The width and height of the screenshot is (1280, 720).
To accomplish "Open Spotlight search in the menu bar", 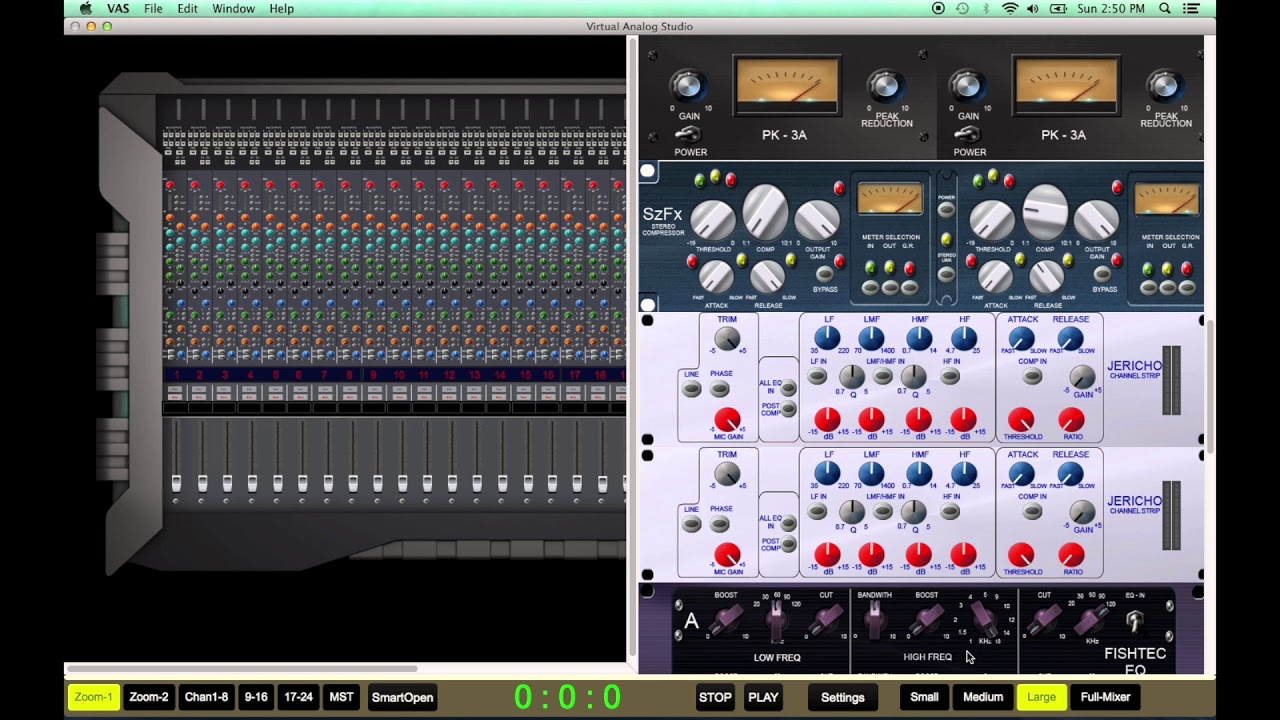I will [x=1165, y=9].
